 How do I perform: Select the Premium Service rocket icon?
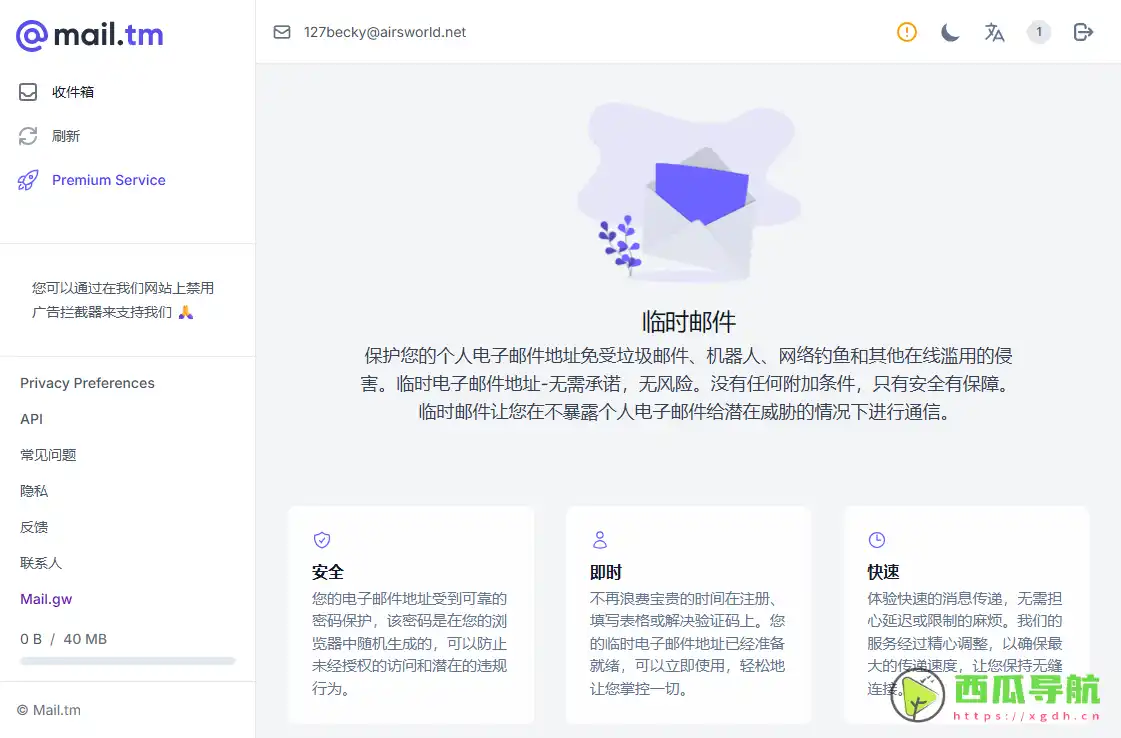point(28,179)
